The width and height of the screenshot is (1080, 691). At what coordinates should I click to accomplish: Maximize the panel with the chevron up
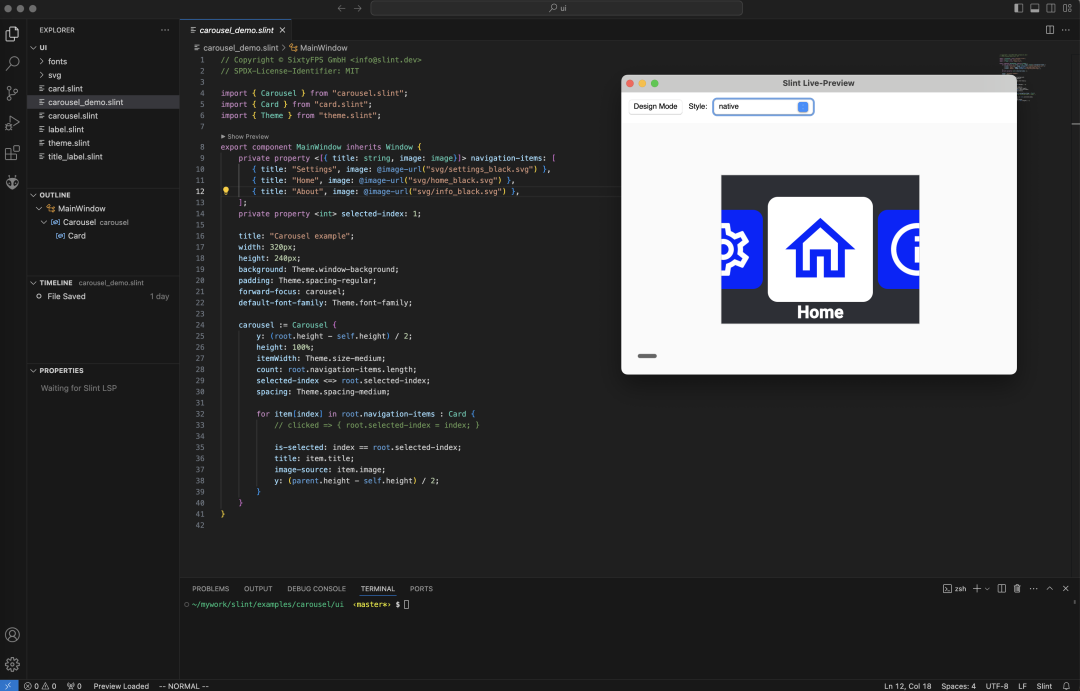pyautogui.click(x=1050, y=588)
